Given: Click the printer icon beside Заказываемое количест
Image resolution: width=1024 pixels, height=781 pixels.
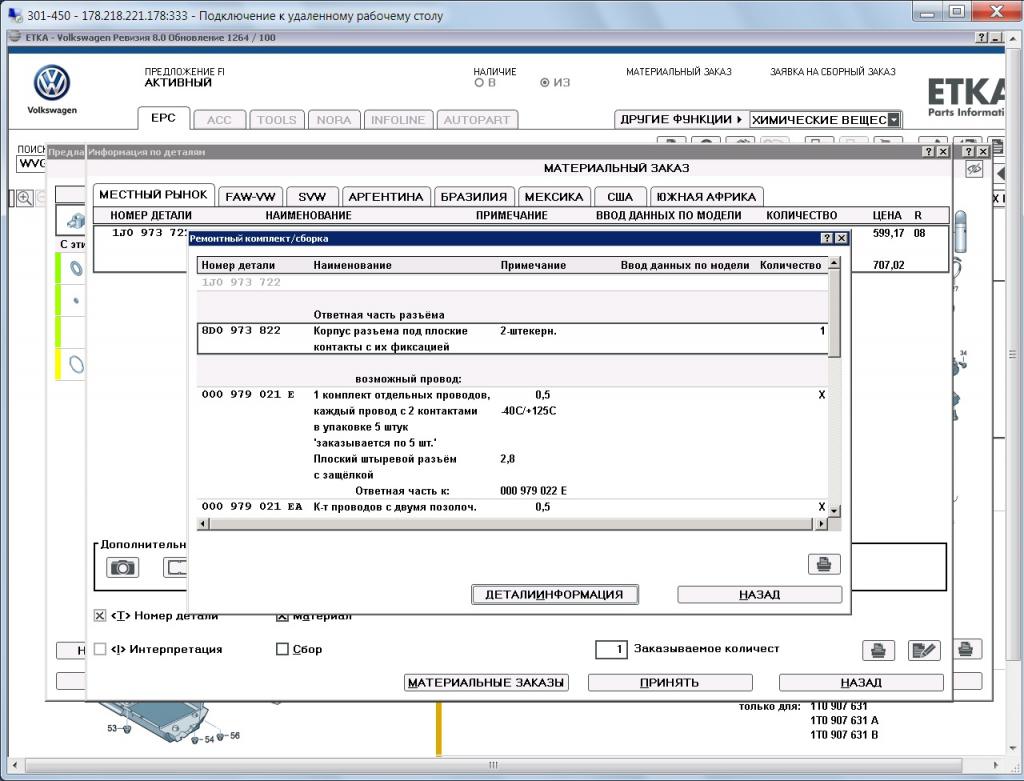Looking at the screenshot, I should point(878,650).
